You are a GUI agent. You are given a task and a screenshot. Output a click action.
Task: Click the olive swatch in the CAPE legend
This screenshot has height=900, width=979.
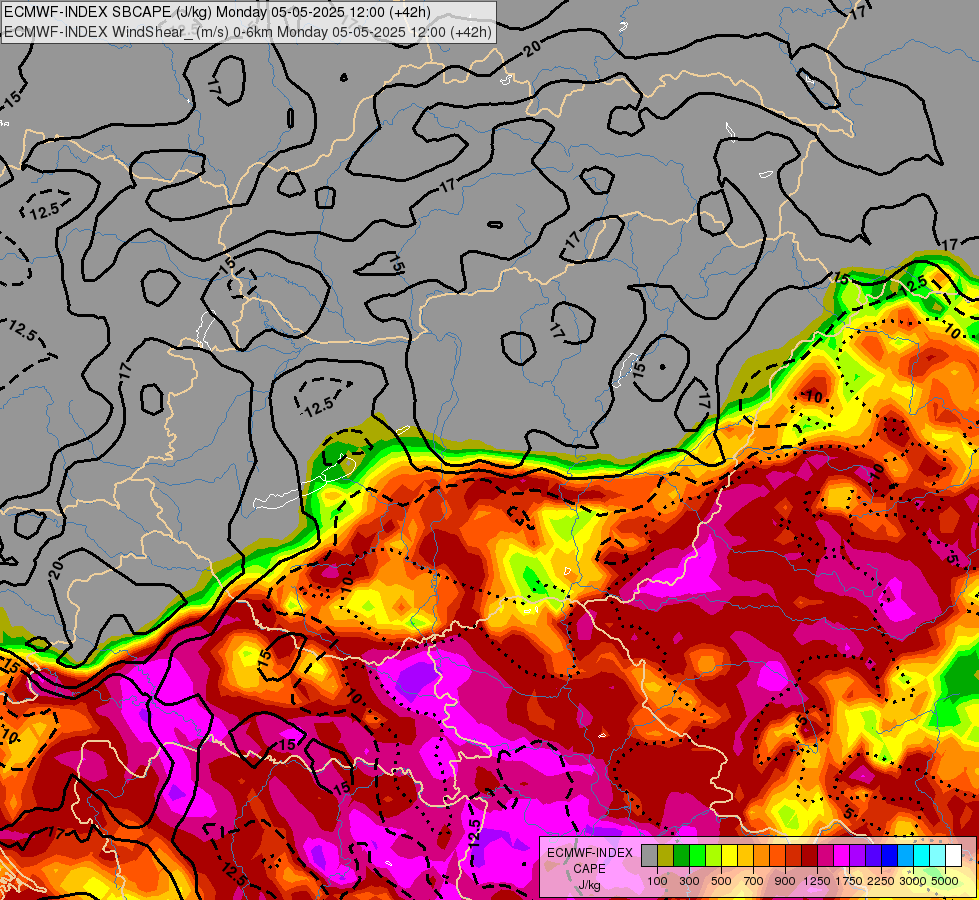click(x=666, y=855)
